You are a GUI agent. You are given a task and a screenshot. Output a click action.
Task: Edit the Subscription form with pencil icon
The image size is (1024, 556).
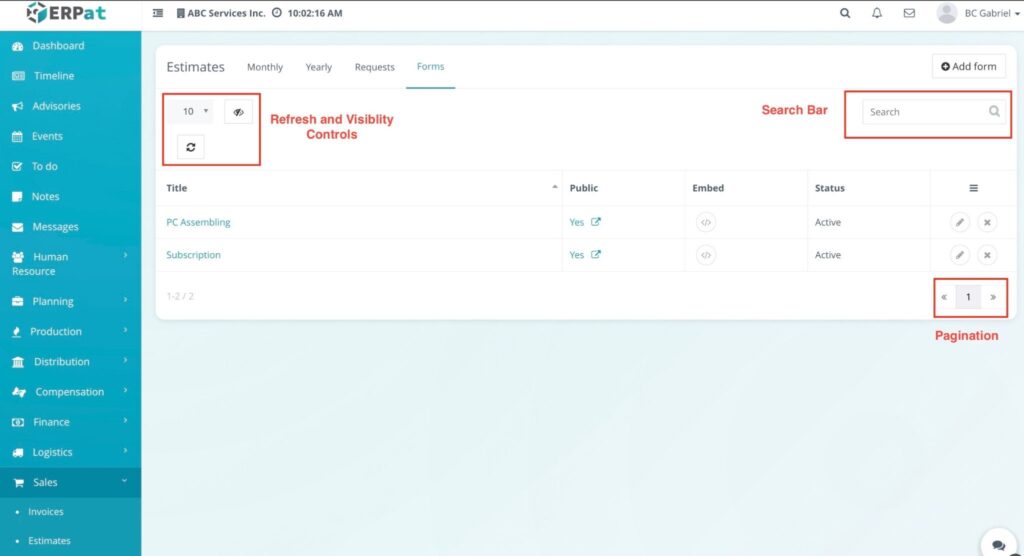(x=959, y=255)
